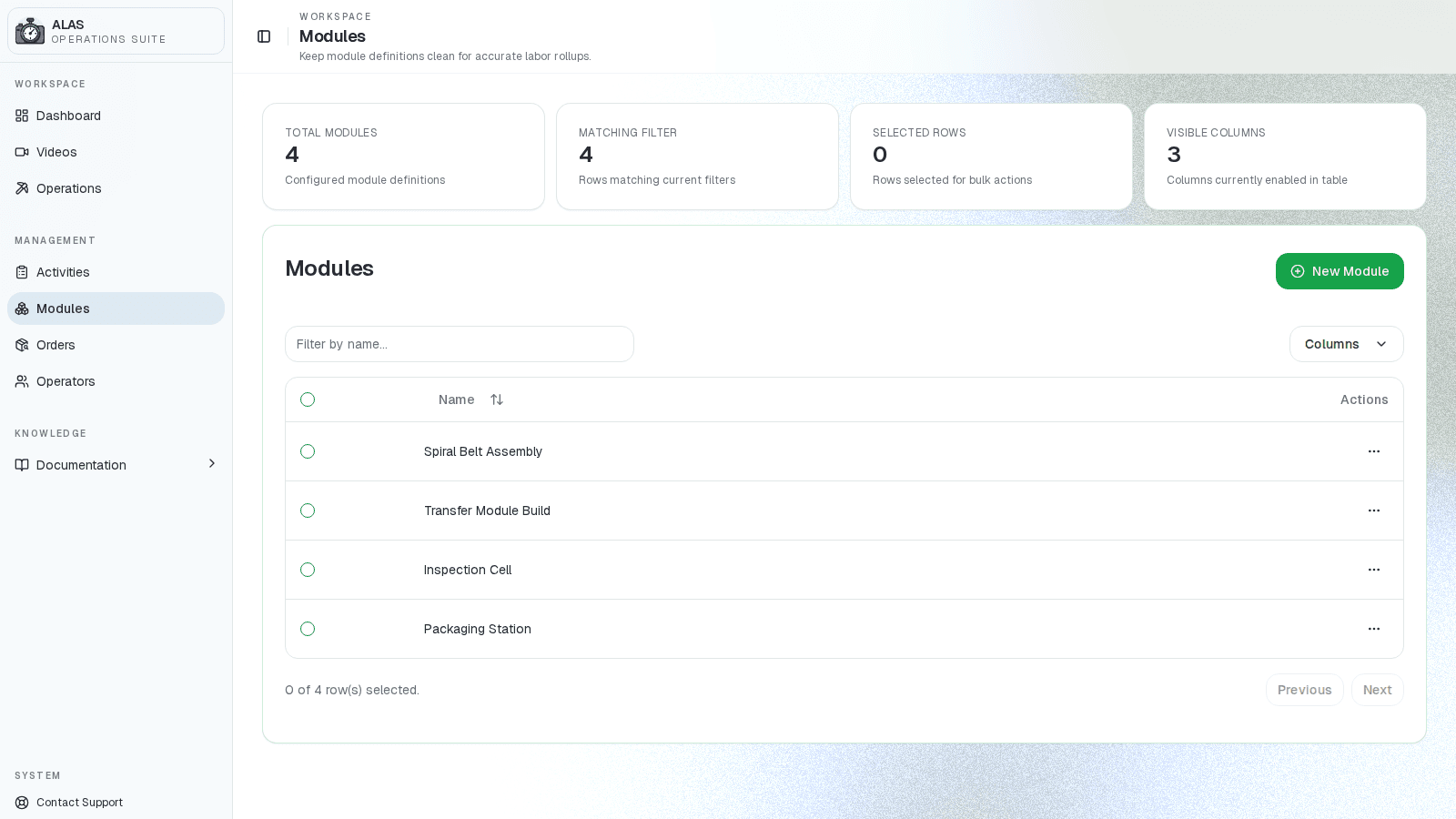Click '0 of 4 row(s) selected' text

pyautogui.click(x=352, y=690)
